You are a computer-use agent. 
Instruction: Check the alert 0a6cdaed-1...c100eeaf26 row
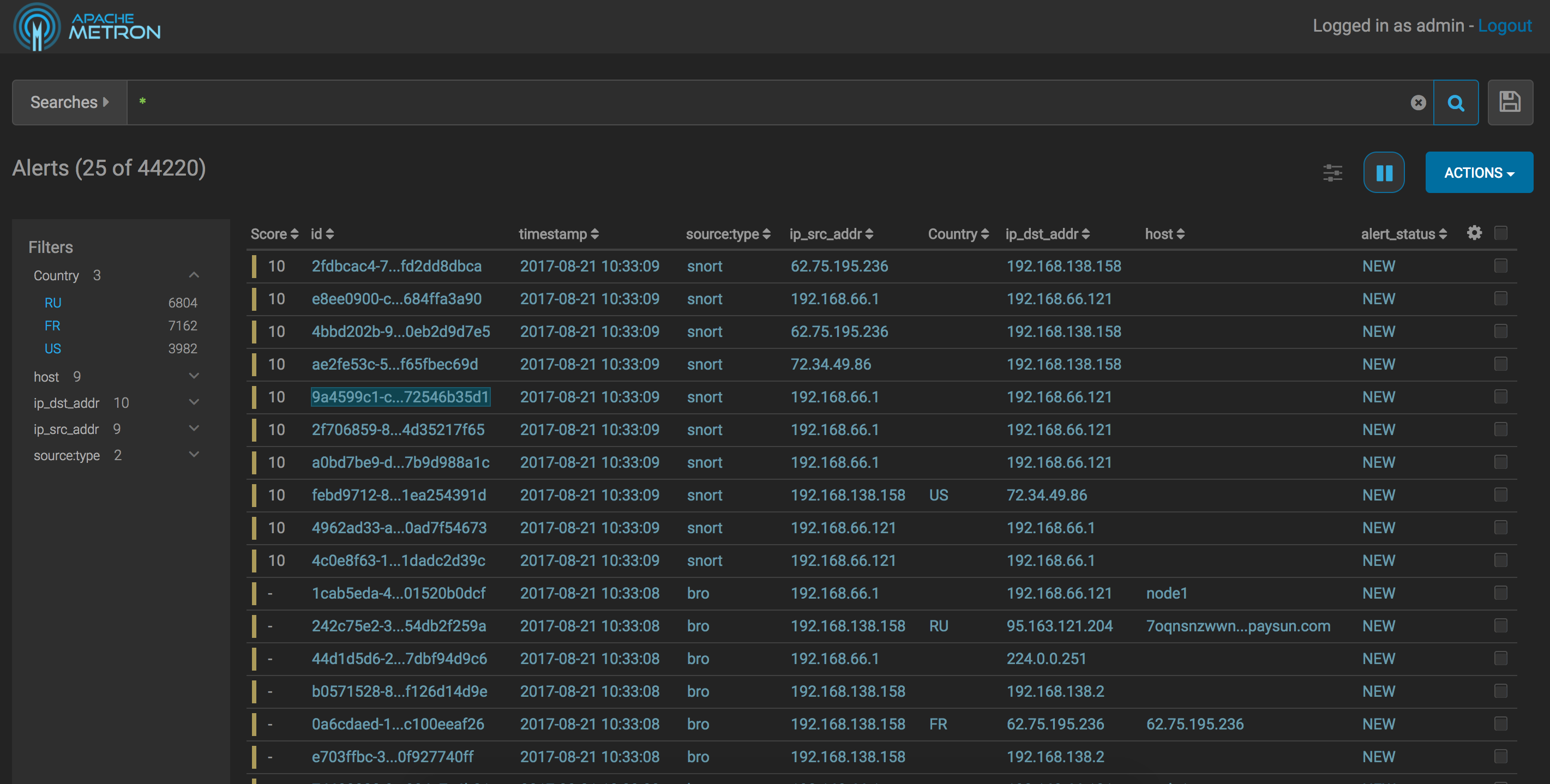1501,724
